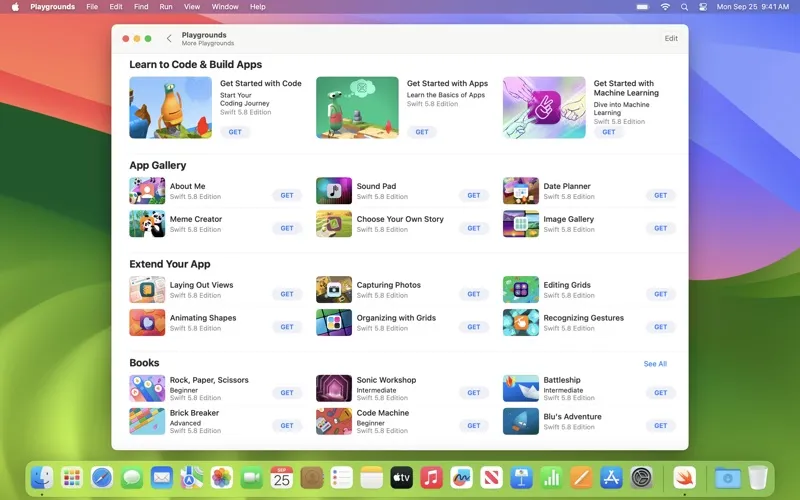Go back with the toolbar chevron
Viewport: 800px width, 500px height.
click(x=169, y=38)
